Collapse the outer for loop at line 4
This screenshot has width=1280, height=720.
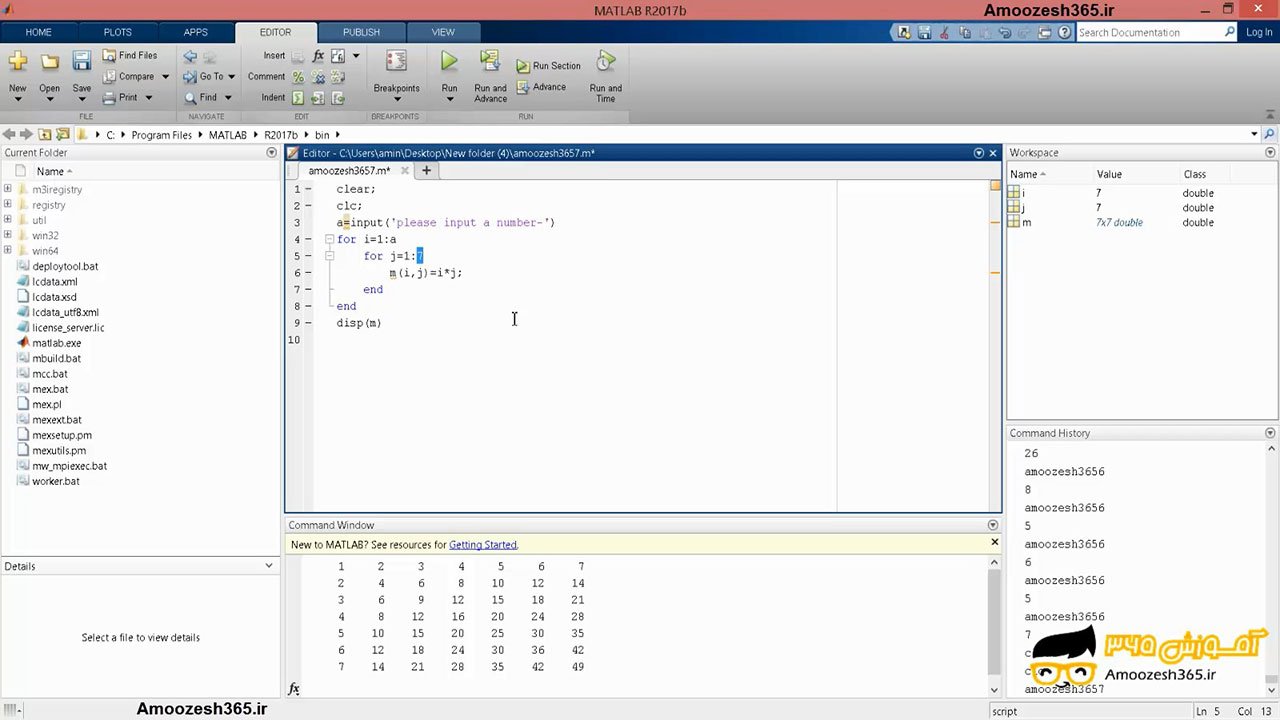tap(329, 239)
